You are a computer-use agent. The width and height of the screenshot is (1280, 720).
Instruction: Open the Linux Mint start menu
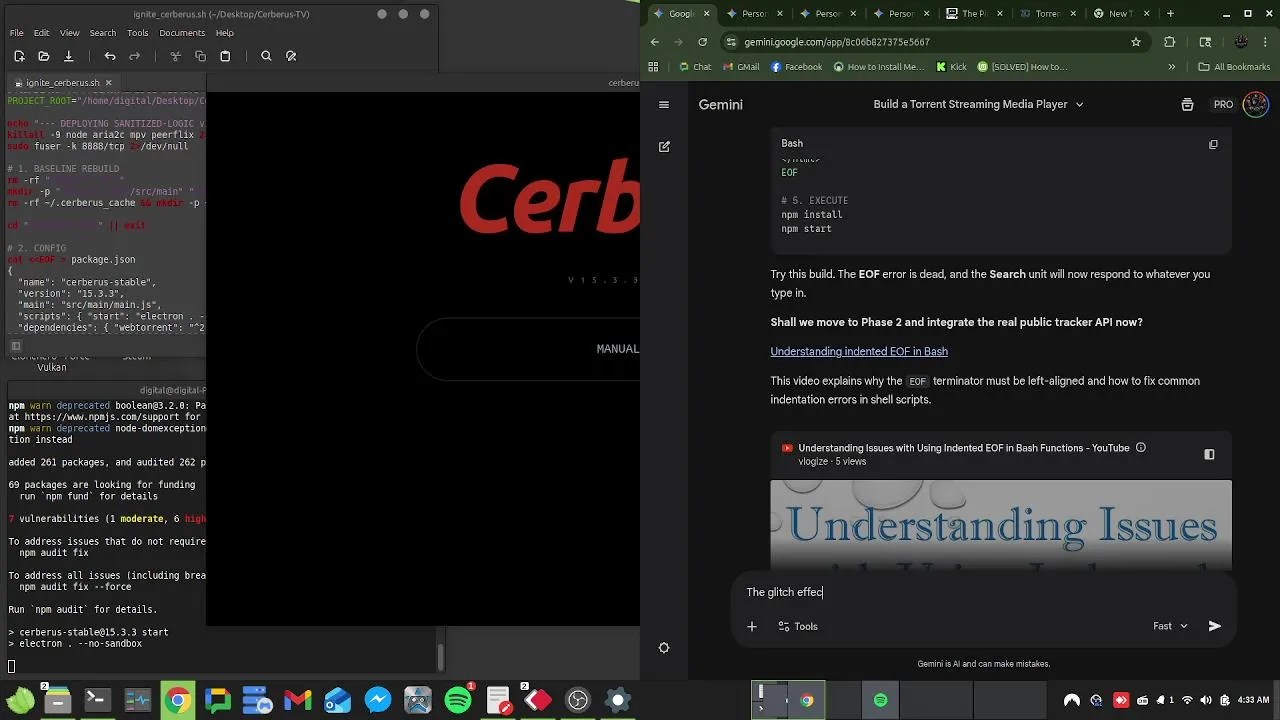click(20, 700)
